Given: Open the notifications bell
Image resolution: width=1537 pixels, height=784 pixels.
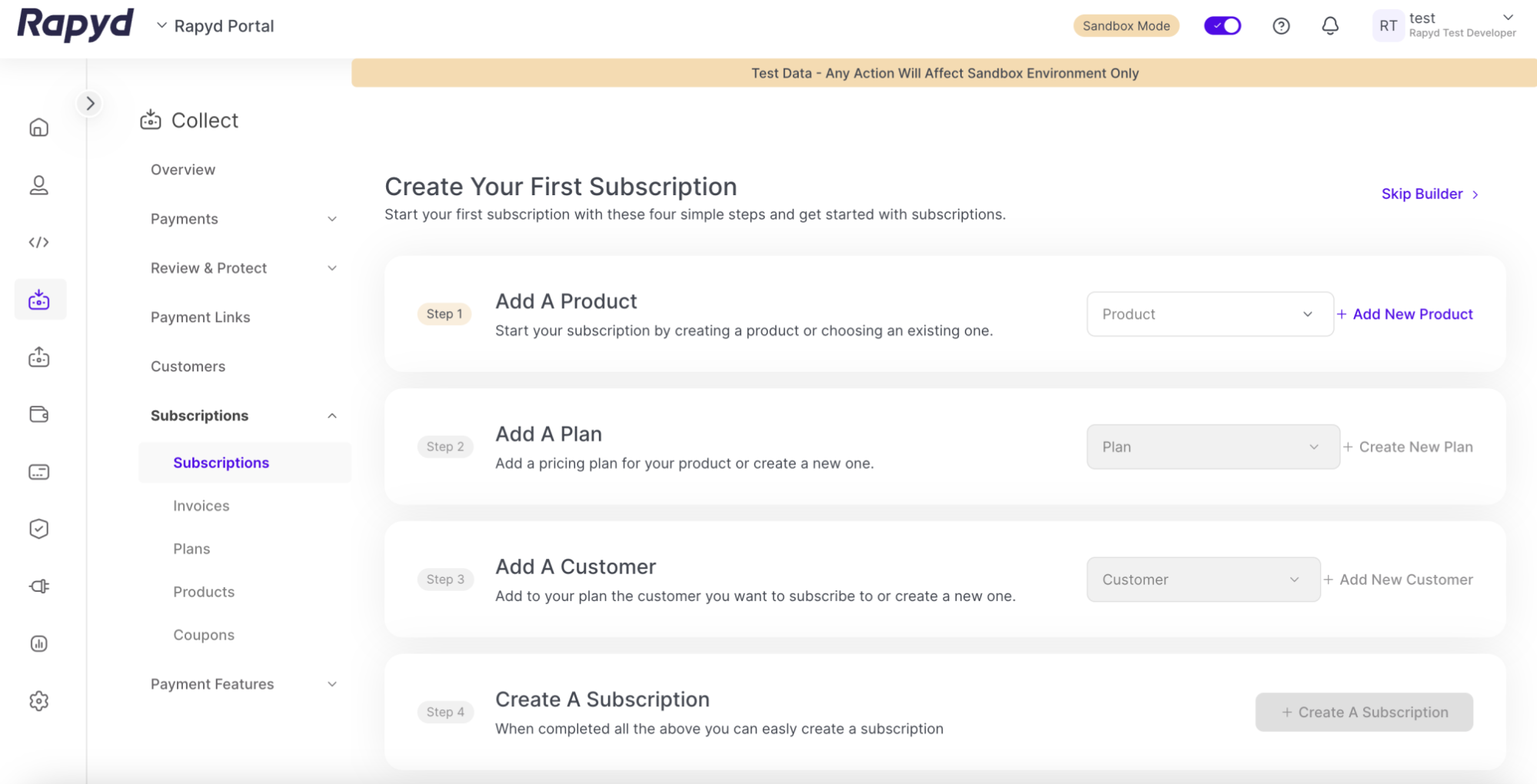Looking at the screenshot, I should click(1330, 25).
